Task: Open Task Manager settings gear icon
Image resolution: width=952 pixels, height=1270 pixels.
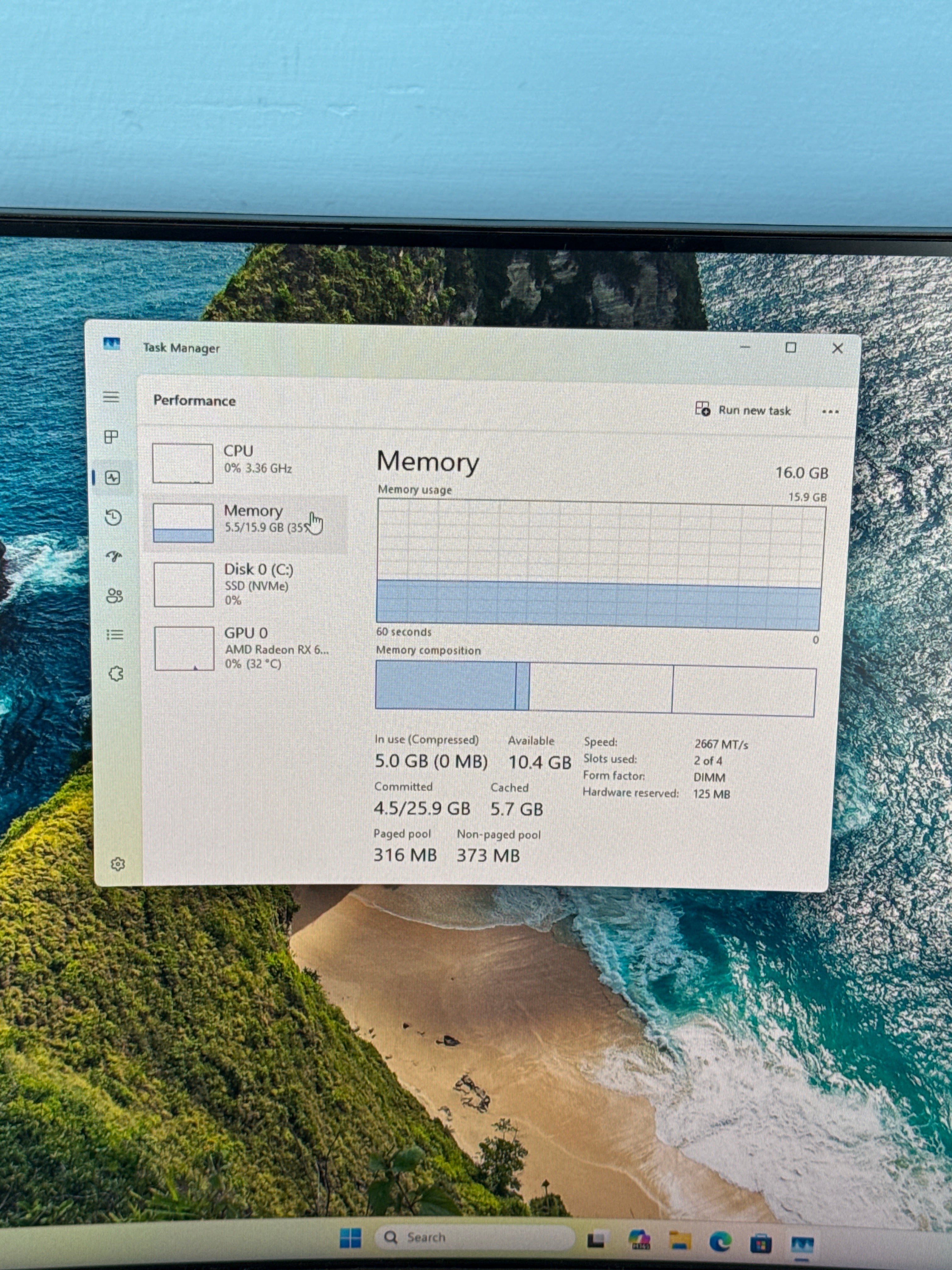Action: pos(118,863)
